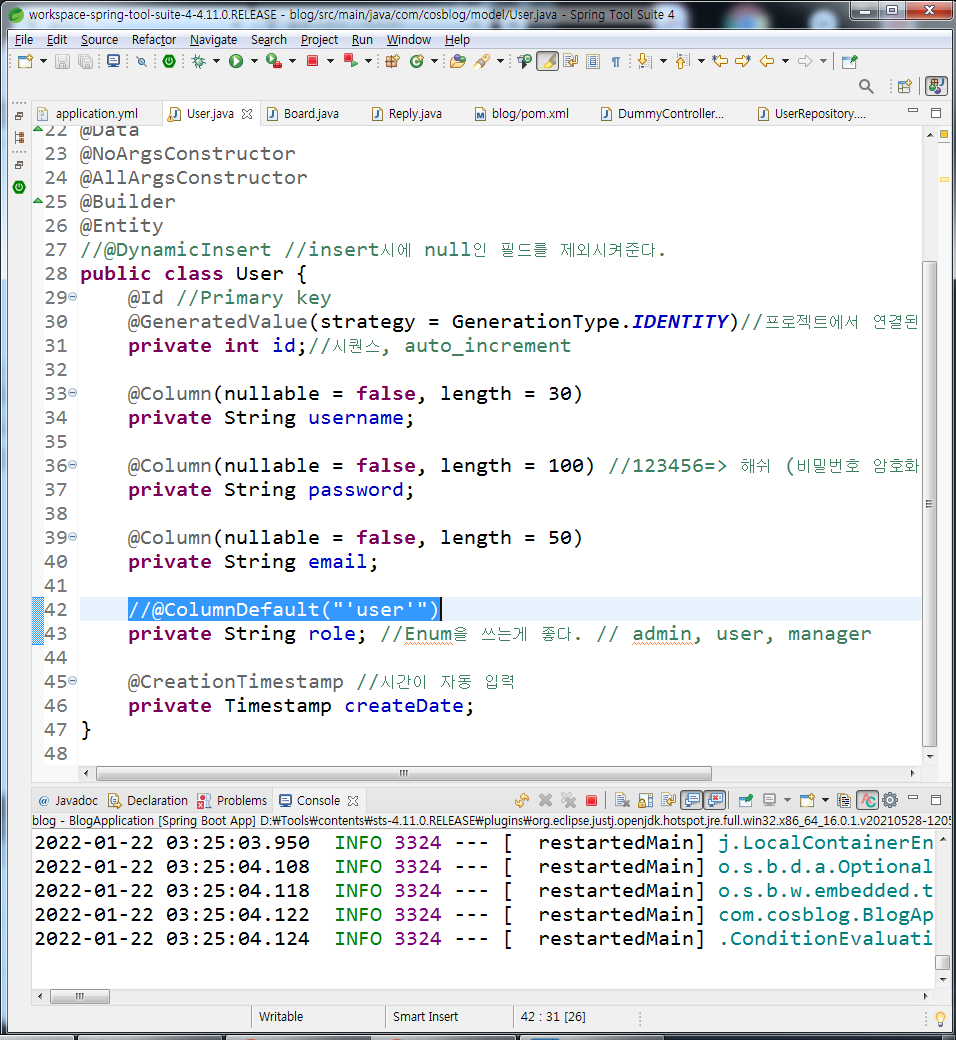Select the Spring perspective icon
The width and height of the screenshot is (956, 1040).
coord(936,86)
